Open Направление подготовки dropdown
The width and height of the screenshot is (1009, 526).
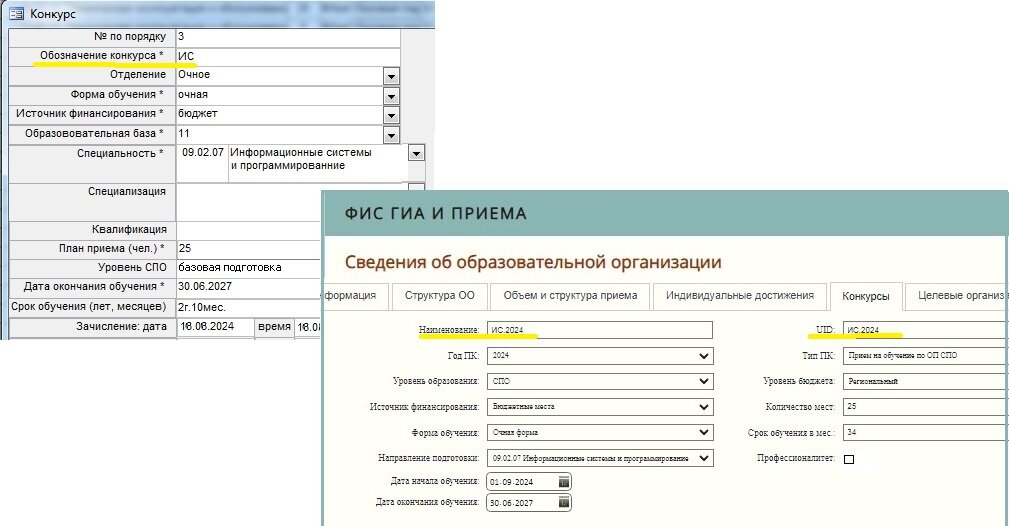pyautogui.click(x=703, y=458)
